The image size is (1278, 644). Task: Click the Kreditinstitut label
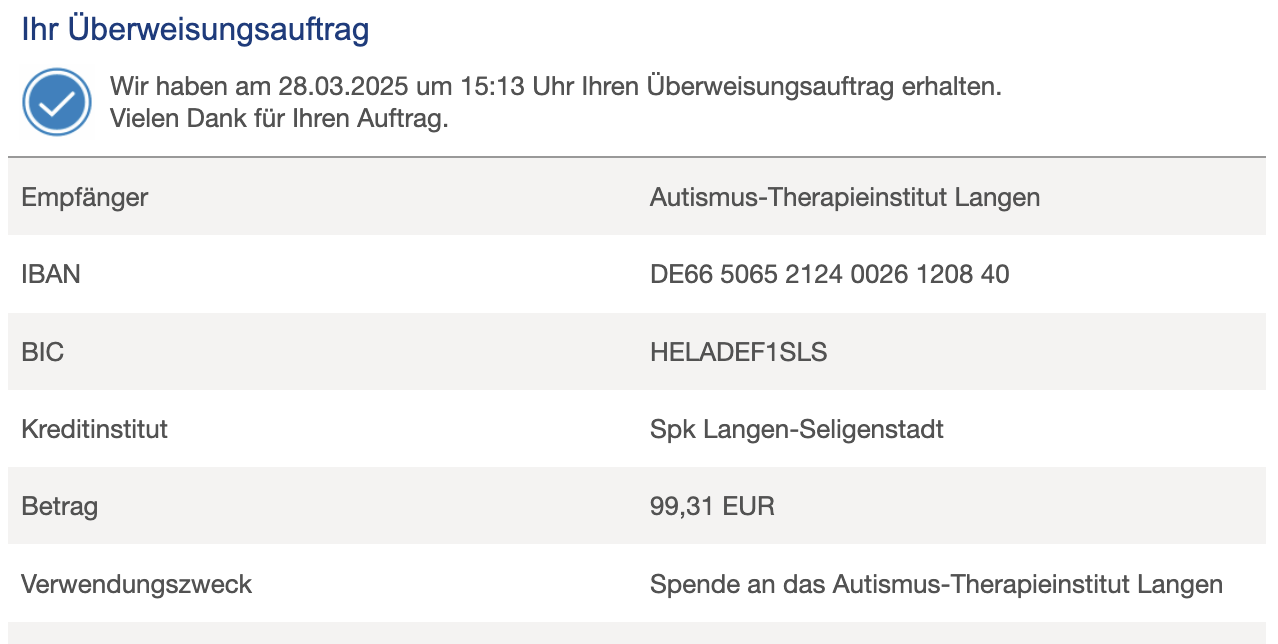(x=94, y=429)
